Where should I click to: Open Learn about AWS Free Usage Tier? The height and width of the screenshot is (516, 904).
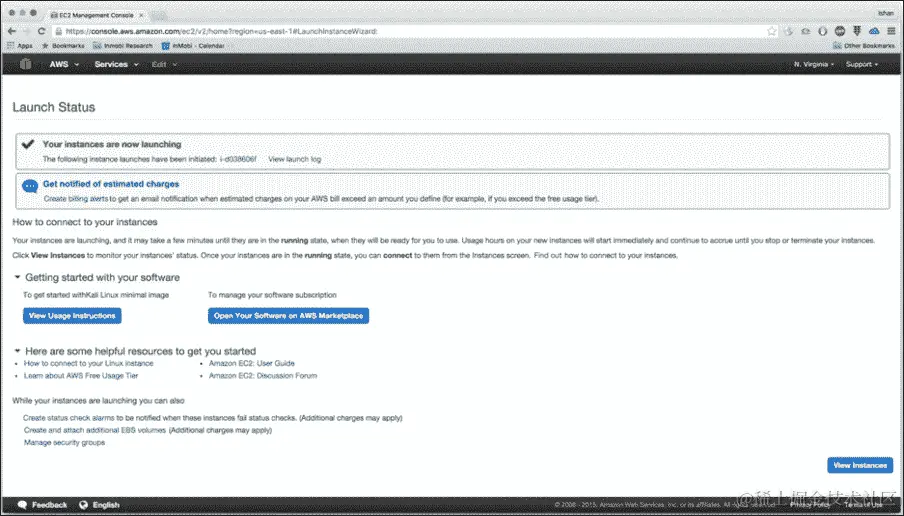(81, 376)
